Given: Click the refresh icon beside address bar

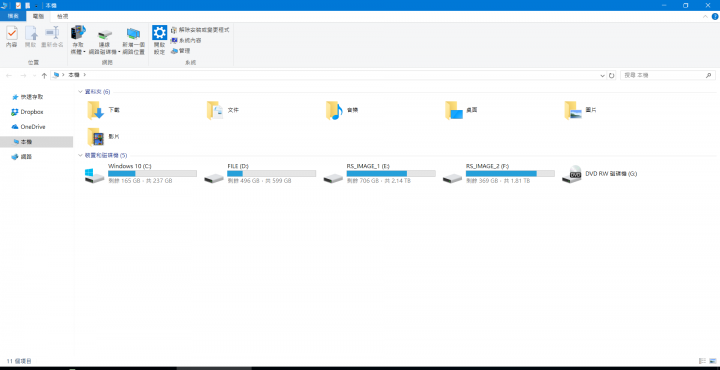Looking at the screenshot, I should point(612,75).
